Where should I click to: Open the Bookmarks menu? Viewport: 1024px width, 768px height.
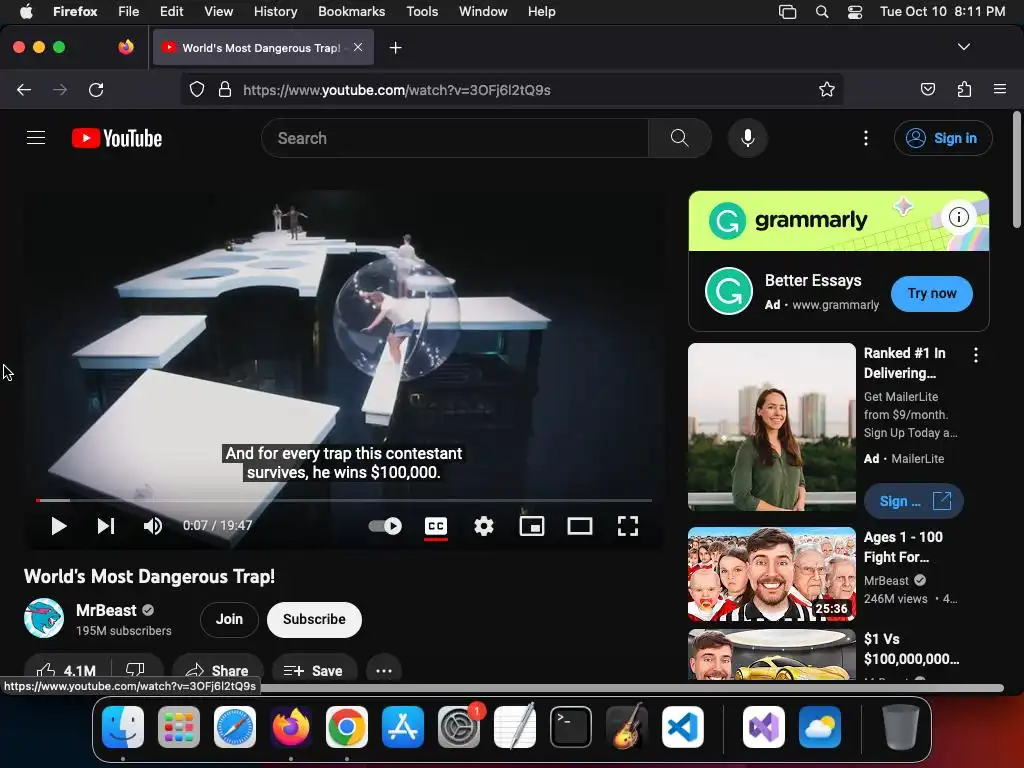coord(351,11)
